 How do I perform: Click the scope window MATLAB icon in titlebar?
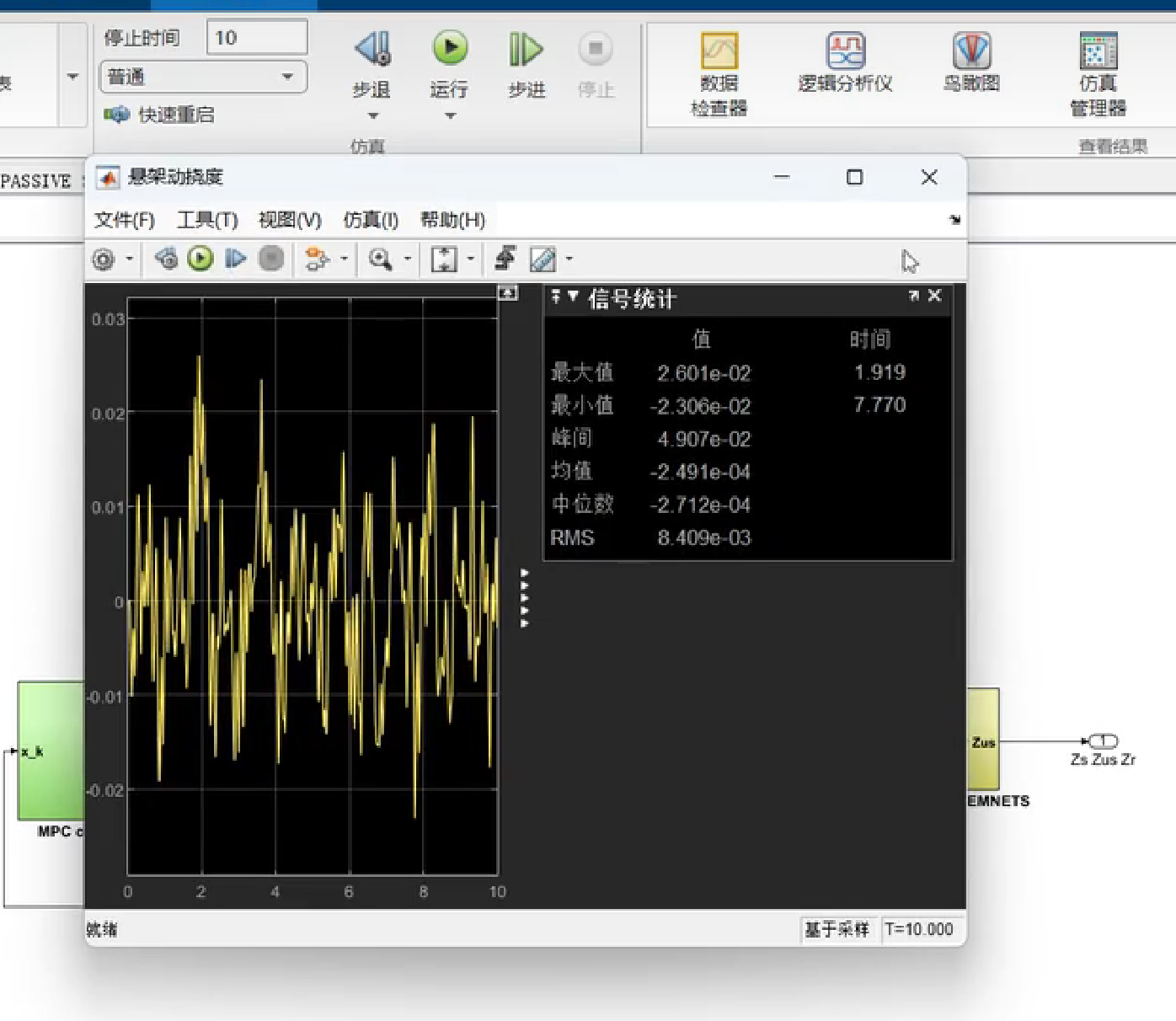(108, 178)
